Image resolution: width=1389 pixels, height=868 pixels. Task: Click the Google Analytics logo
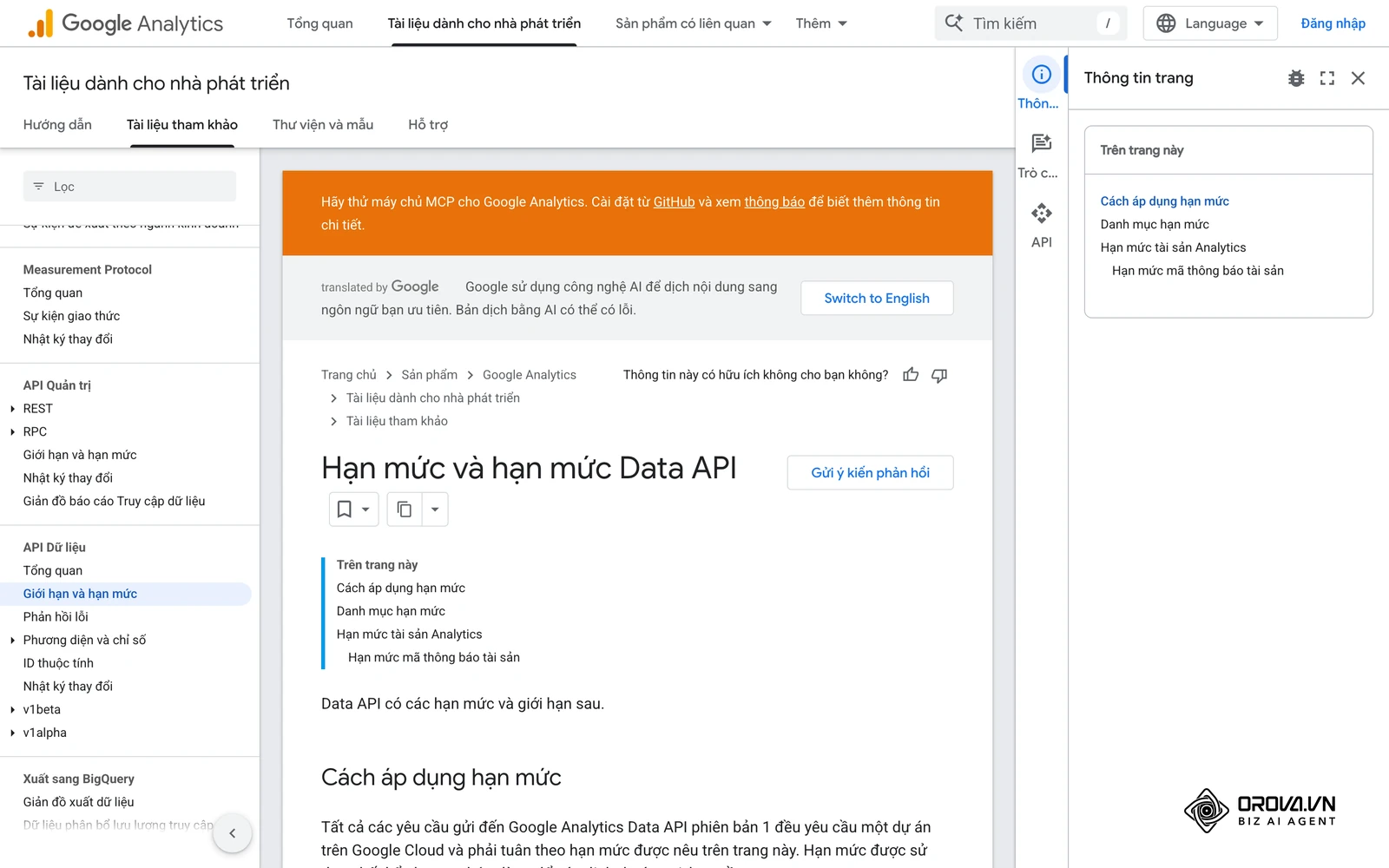125,23
